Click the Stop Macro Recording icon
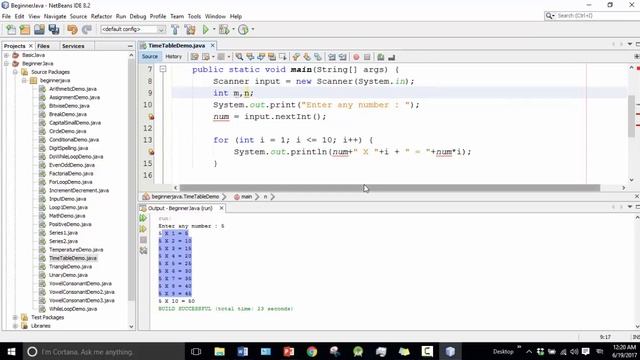Screen dimensions: 640x360 point(367,57)
